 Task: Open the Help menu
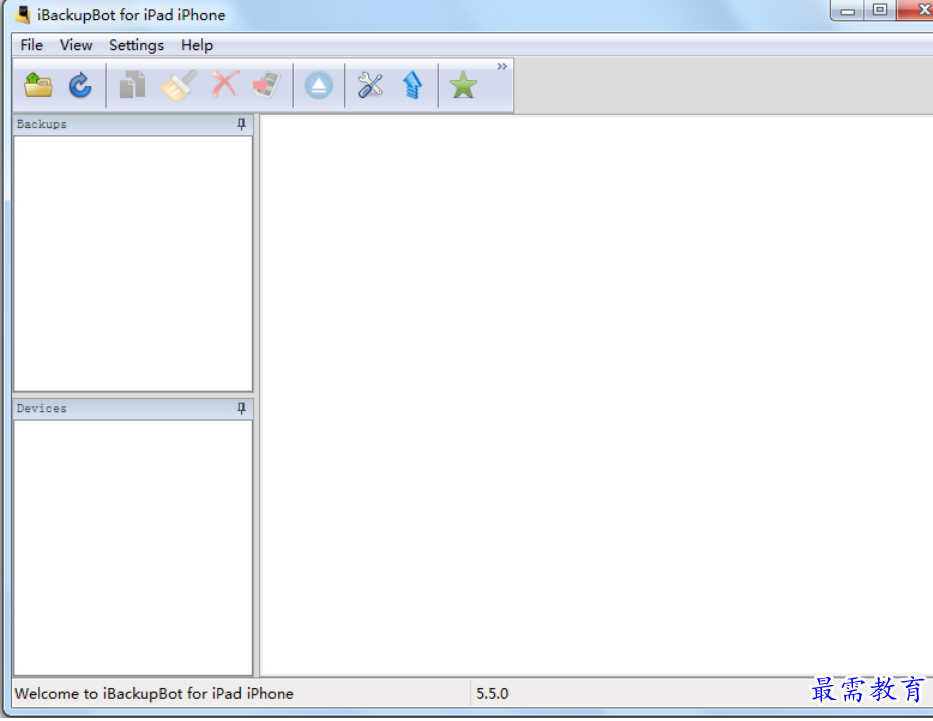197,45
